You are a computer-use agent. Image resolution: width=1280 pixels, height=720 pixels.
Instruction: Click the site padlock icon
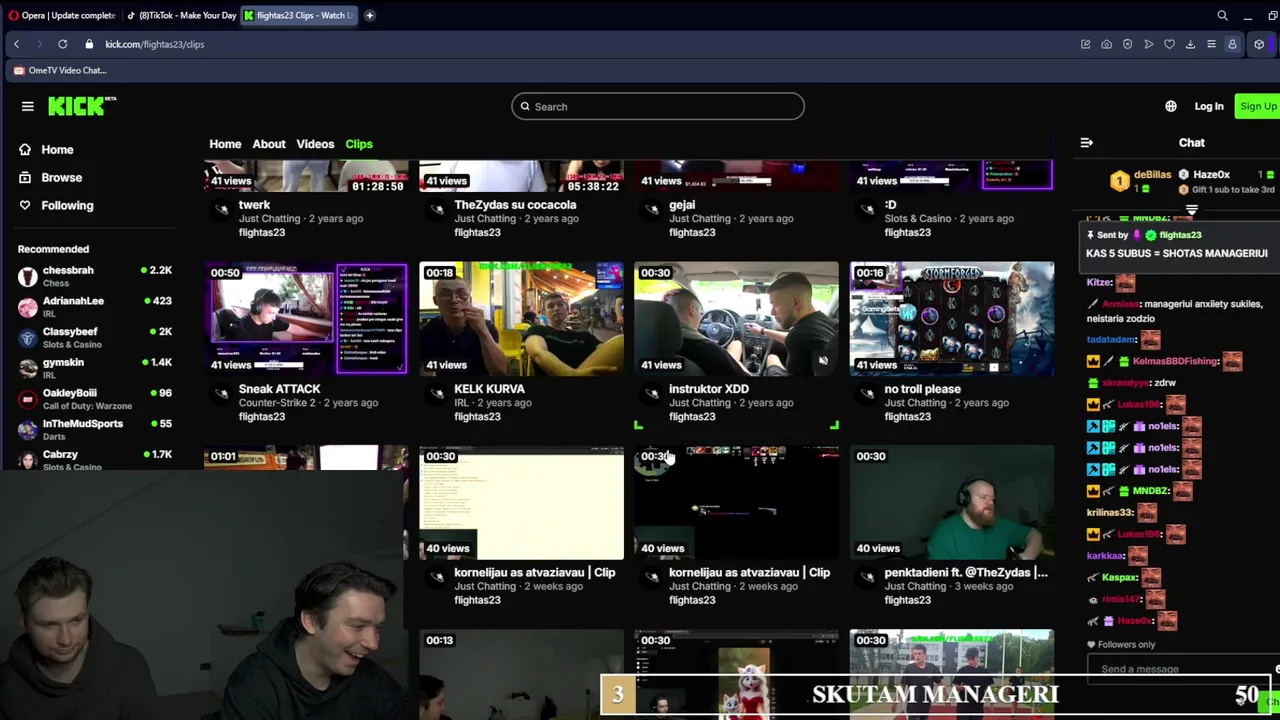coord(89,44)
